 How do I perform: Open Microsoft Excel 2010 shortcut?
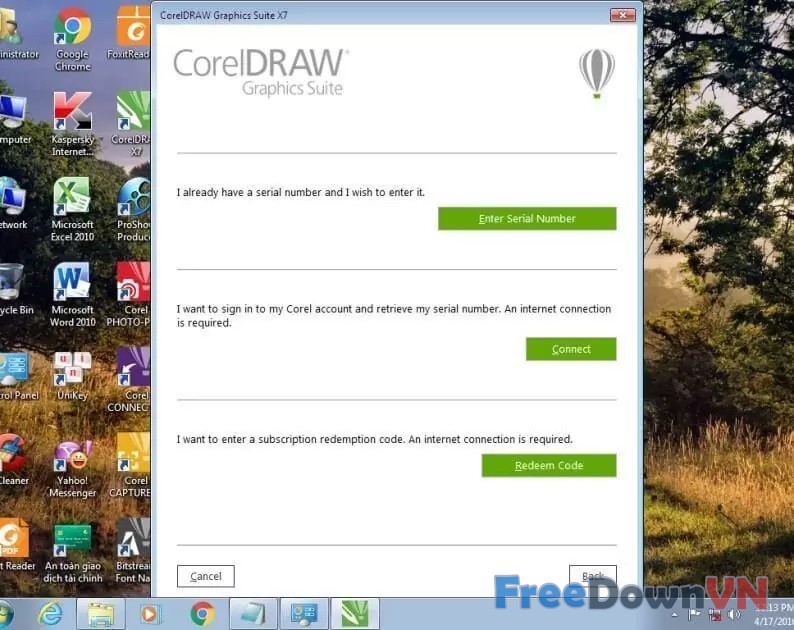tap(72, 209)
